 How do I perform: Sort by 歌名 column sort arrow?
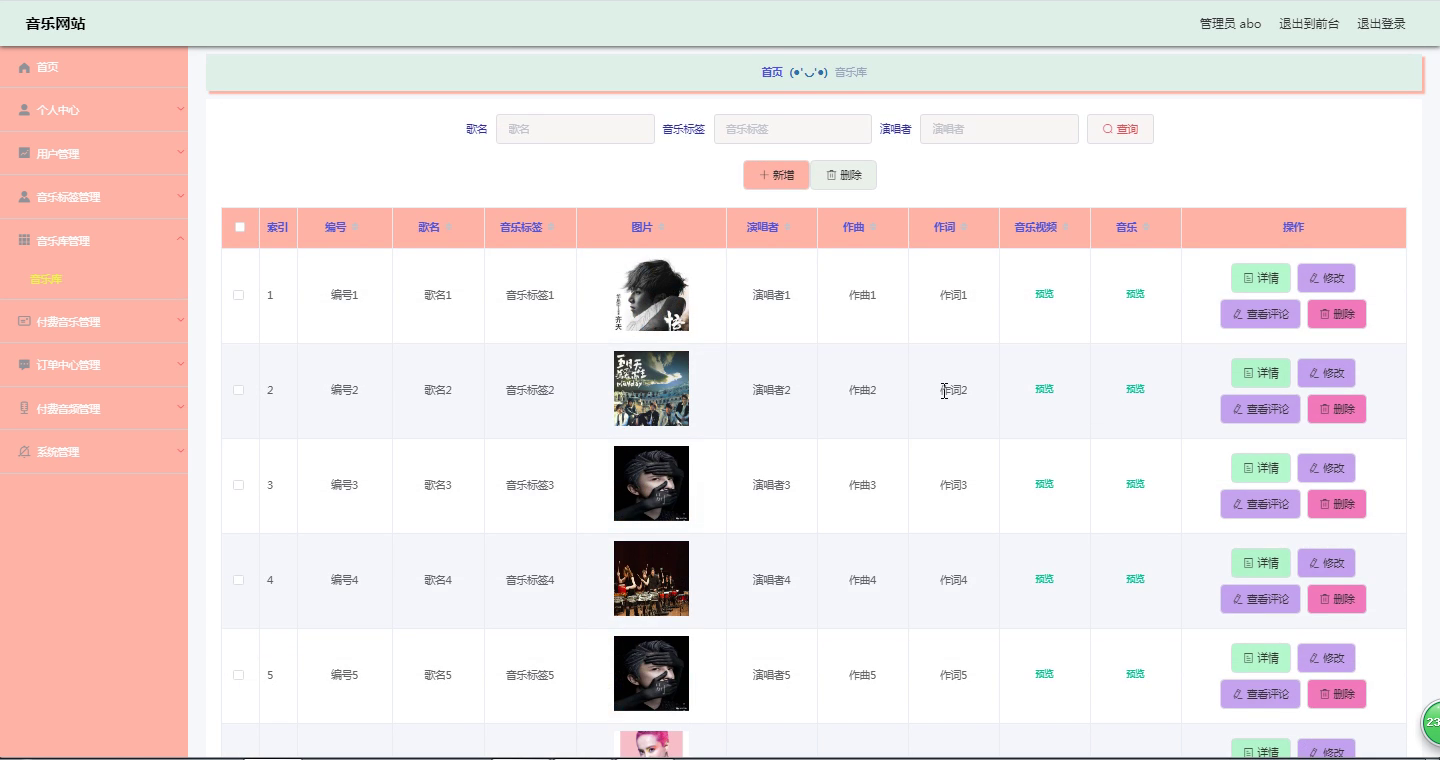click(448, 228)
